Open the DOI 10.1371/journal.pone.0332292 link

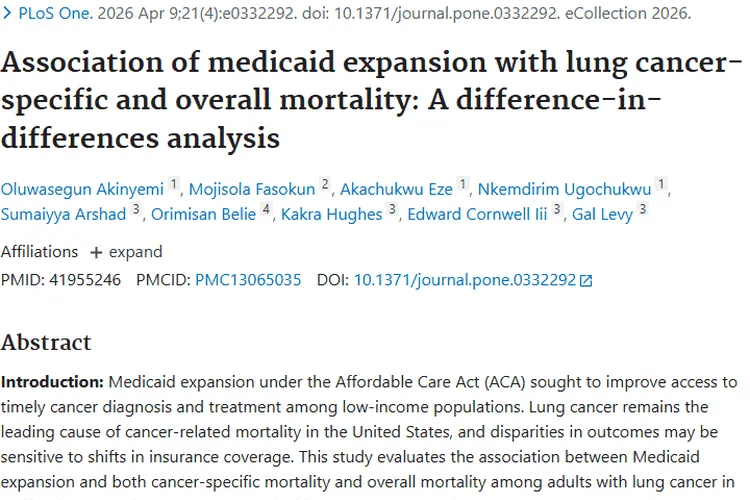pyautogui.click(x=465, y=280)
